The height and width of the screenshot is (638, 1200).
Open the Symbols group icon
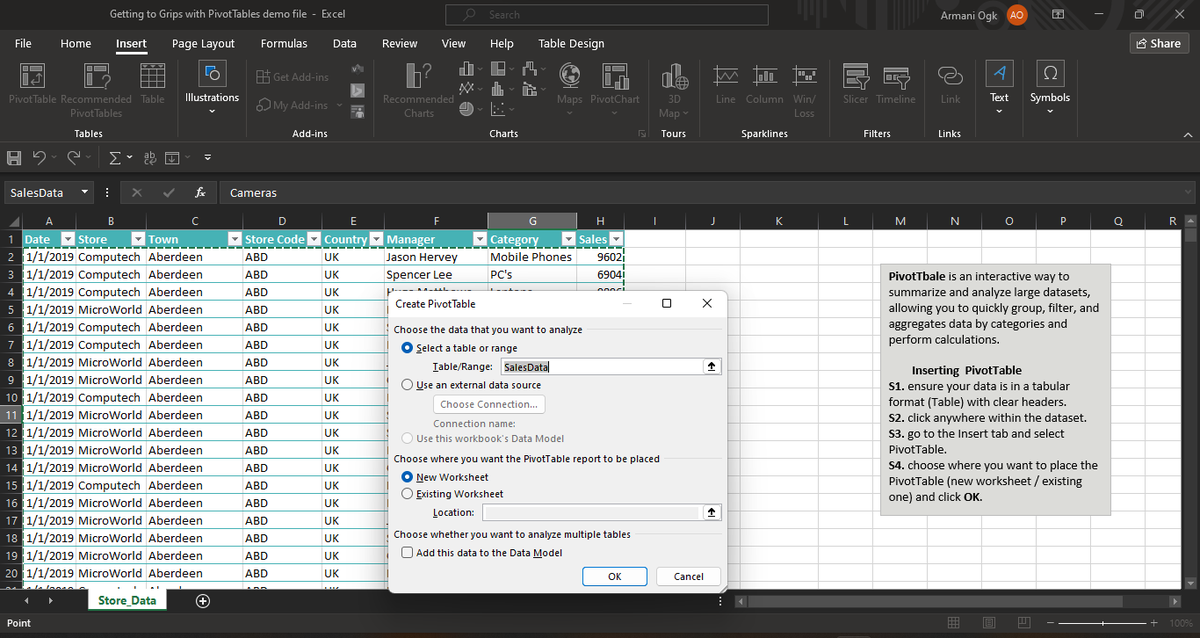[x=1050, y=88]
